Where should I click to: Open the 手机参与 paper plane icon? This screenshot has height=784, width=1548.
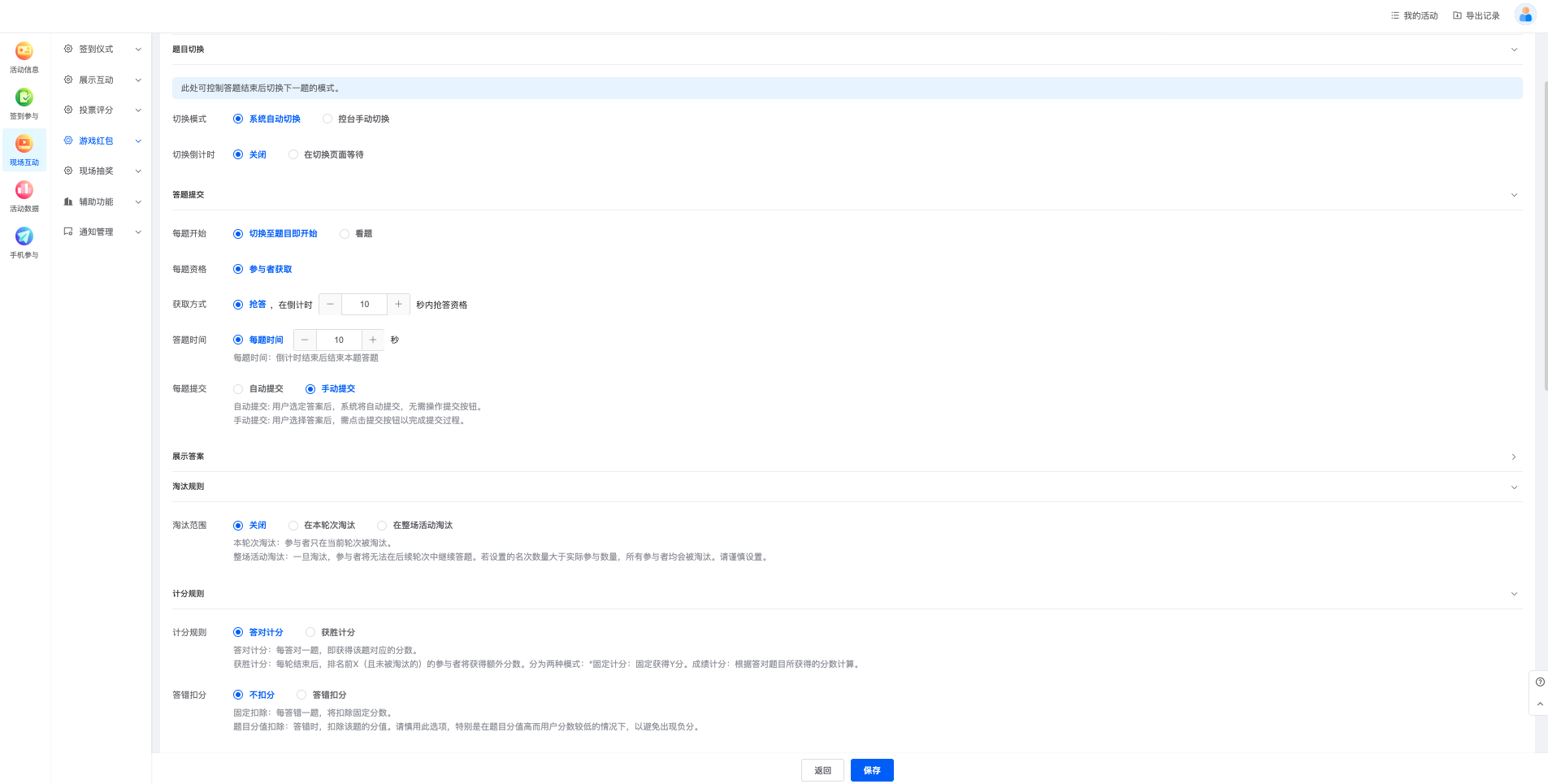(24, 236)
